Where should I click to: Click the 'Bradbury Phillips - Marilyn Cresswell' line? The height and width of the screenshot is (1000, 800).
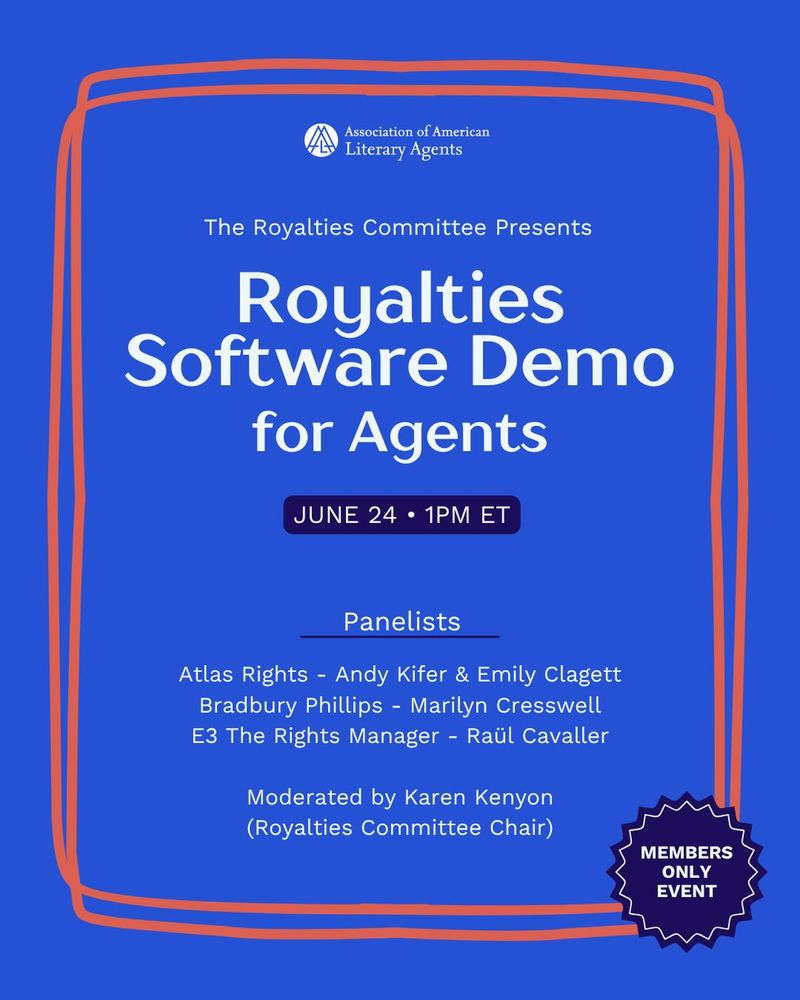[x=400, y=705]
